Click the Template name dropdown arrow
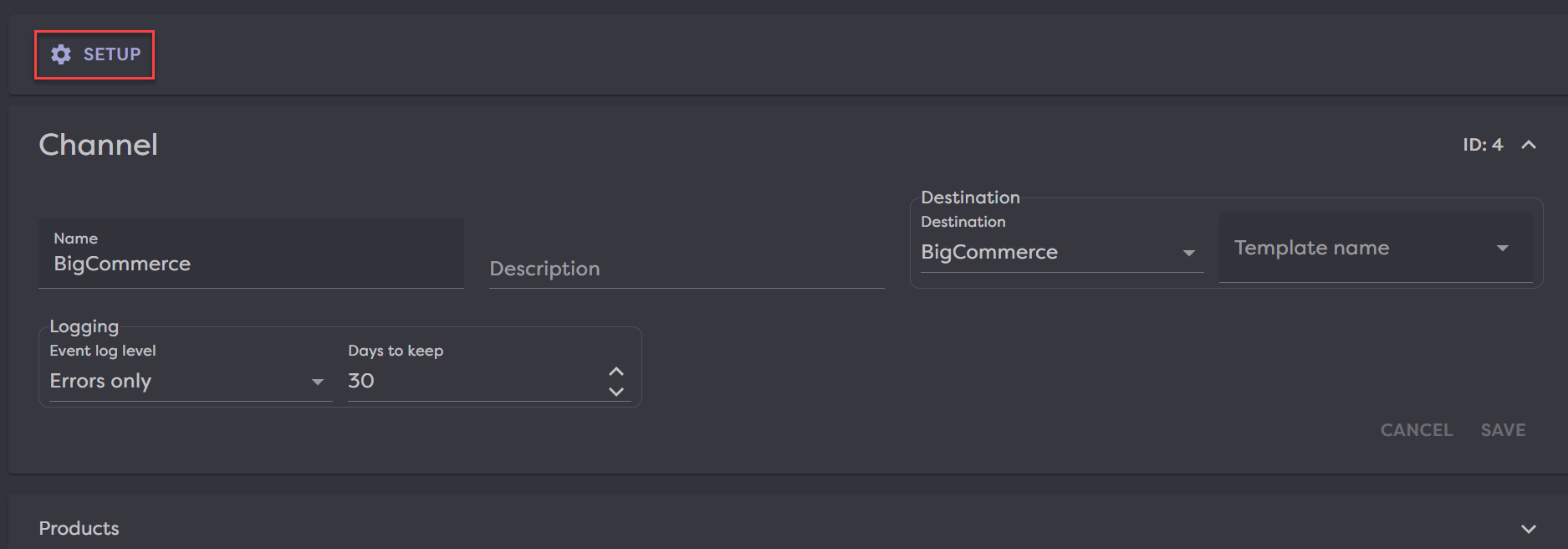Screen dimensions: 1568x549 tap(1503, 248)
